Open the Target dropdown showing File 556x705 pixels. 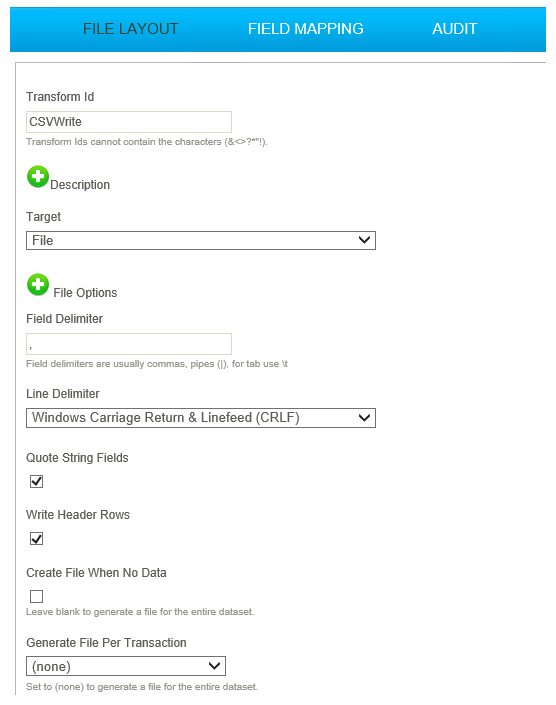pyautogui.click(x=201, y=241)
